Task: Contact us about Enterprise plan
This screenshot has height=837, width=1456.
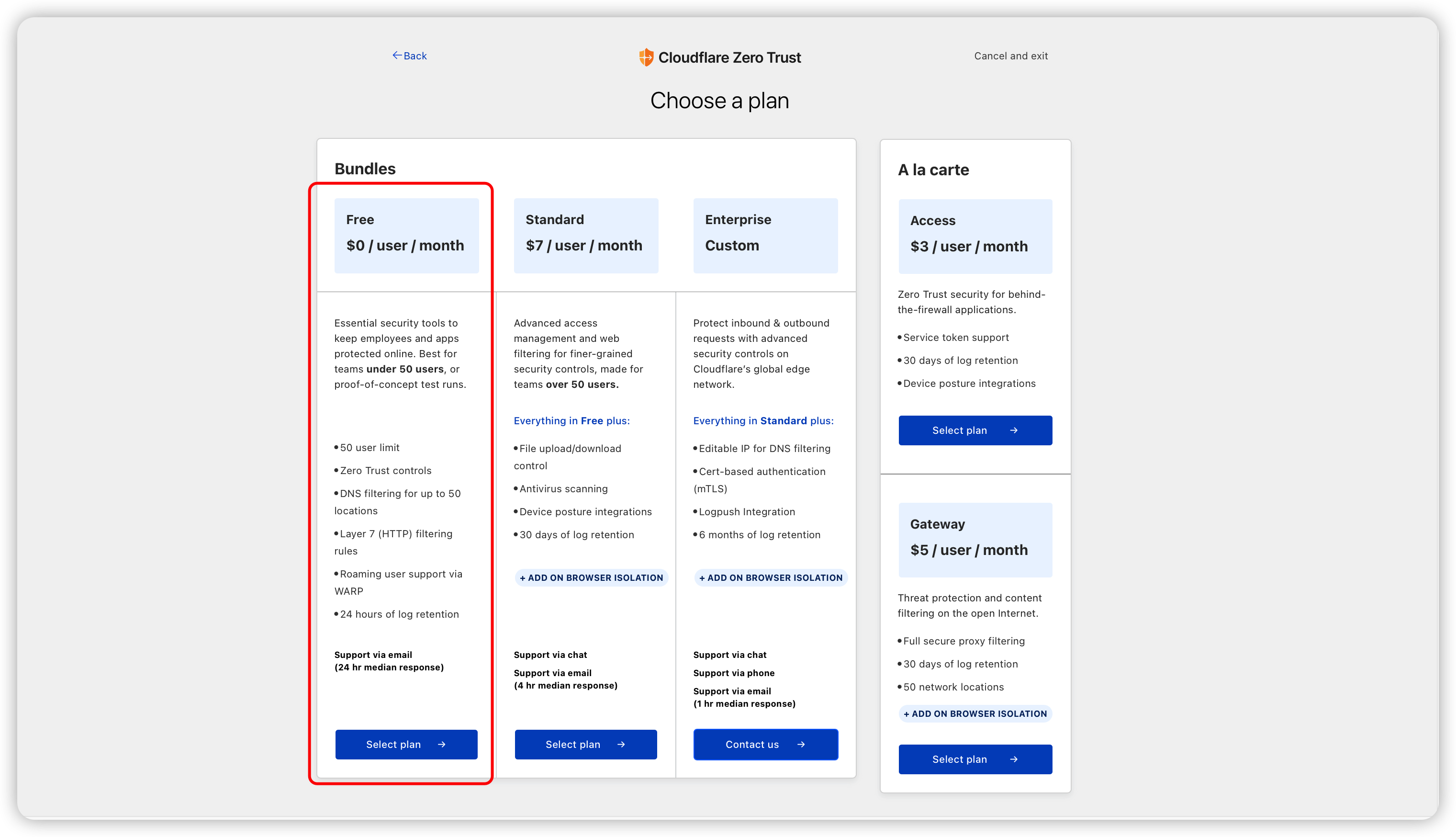Action: coord(765,745)
